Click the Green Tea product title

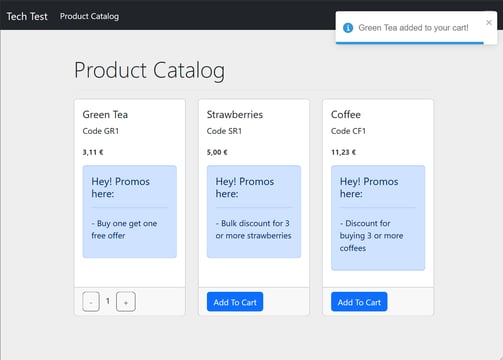[x=105, y=114]
